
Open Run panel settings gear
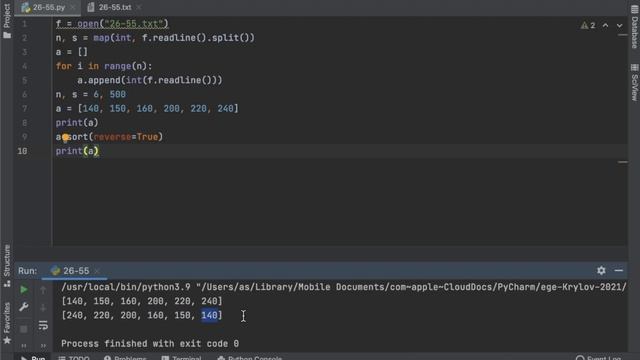click(x=601, y=270)
